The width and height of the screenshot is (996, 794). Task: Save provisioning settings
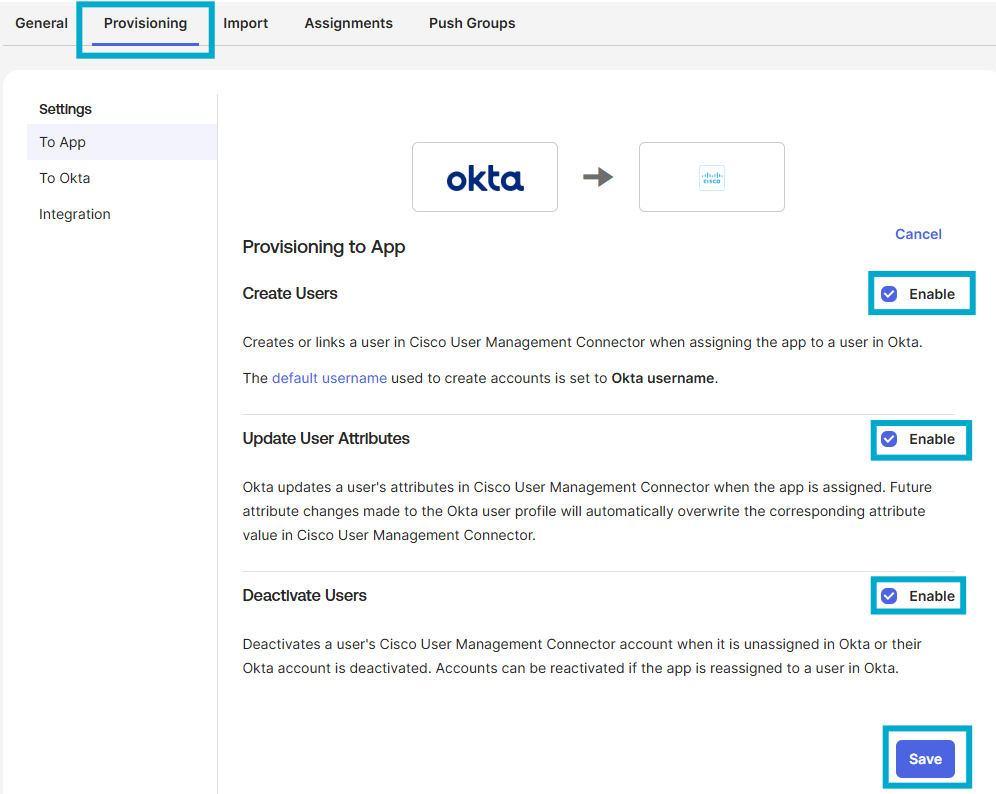click(x=925, y=759)
